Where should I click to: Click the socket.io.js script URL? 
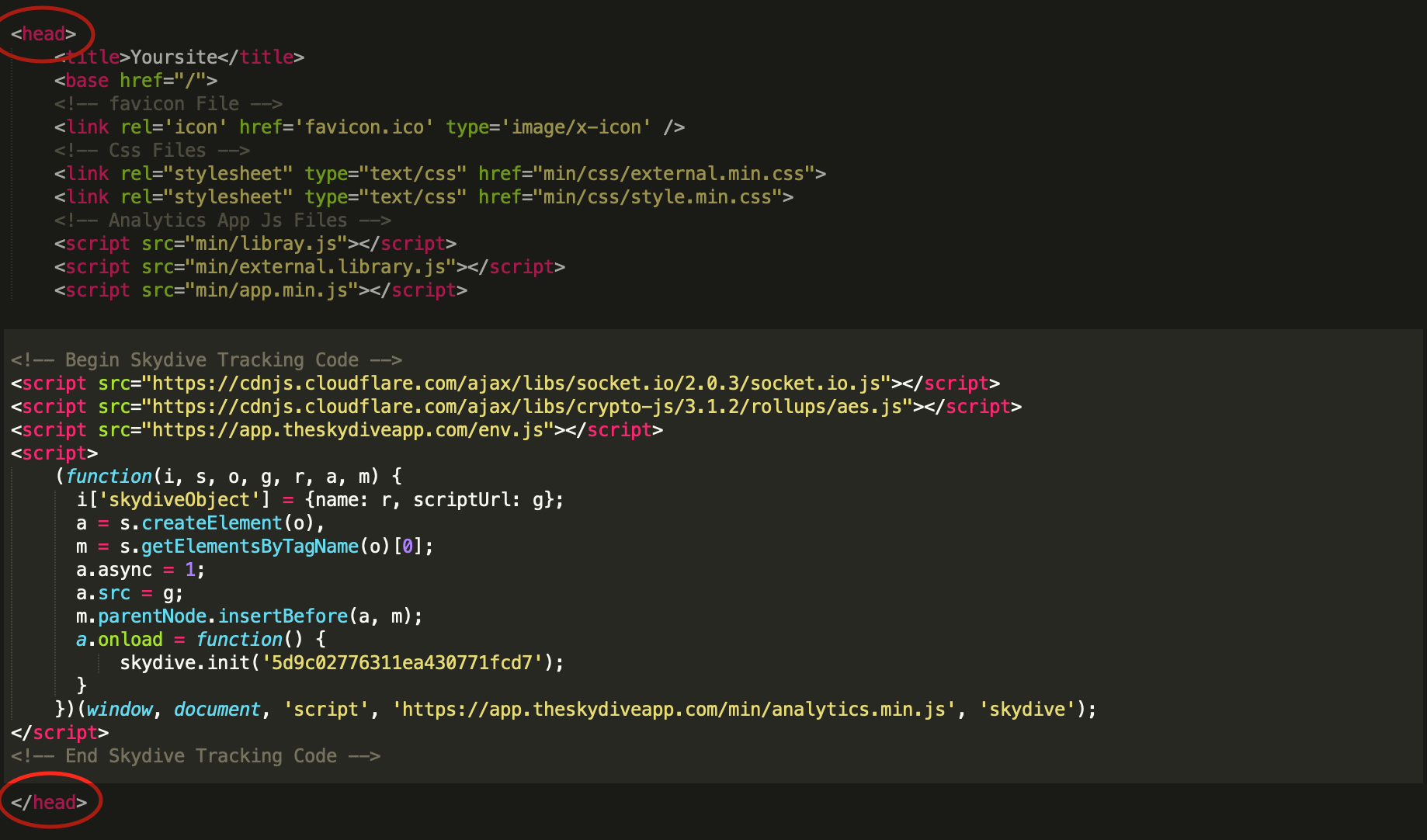click(x=516, y=383)
